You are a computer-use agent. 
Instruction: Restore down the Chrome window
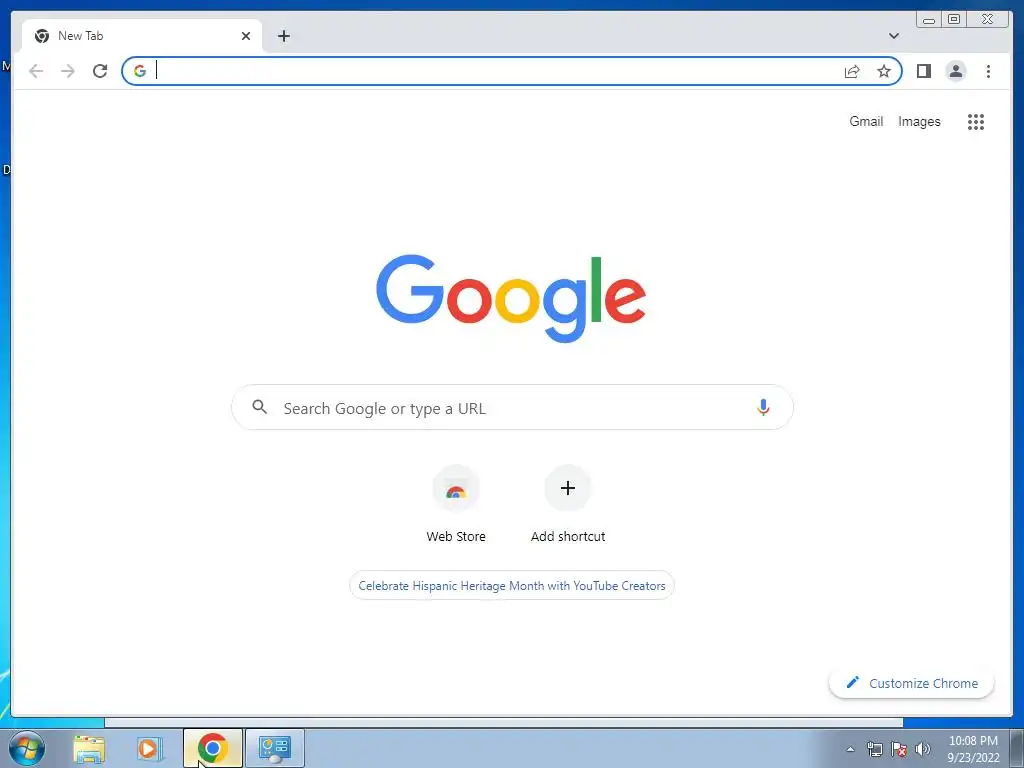pos(953,20)
